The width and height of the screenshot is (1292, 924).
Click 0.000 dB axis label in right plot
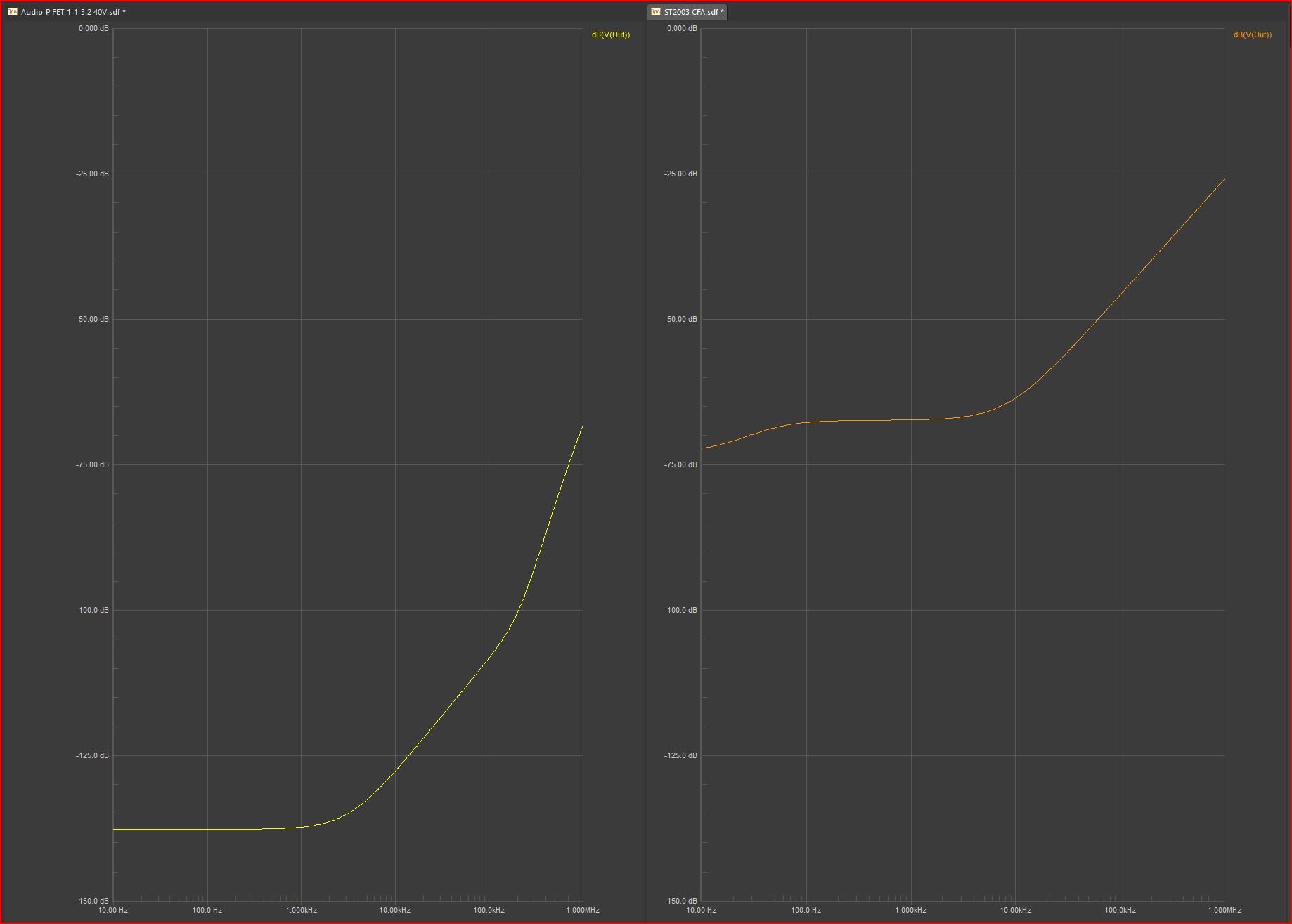(682, 28)
